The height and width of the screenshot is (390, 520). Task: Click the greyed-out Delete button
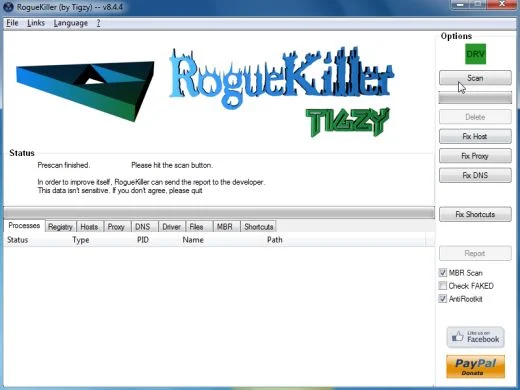[475, 117]
